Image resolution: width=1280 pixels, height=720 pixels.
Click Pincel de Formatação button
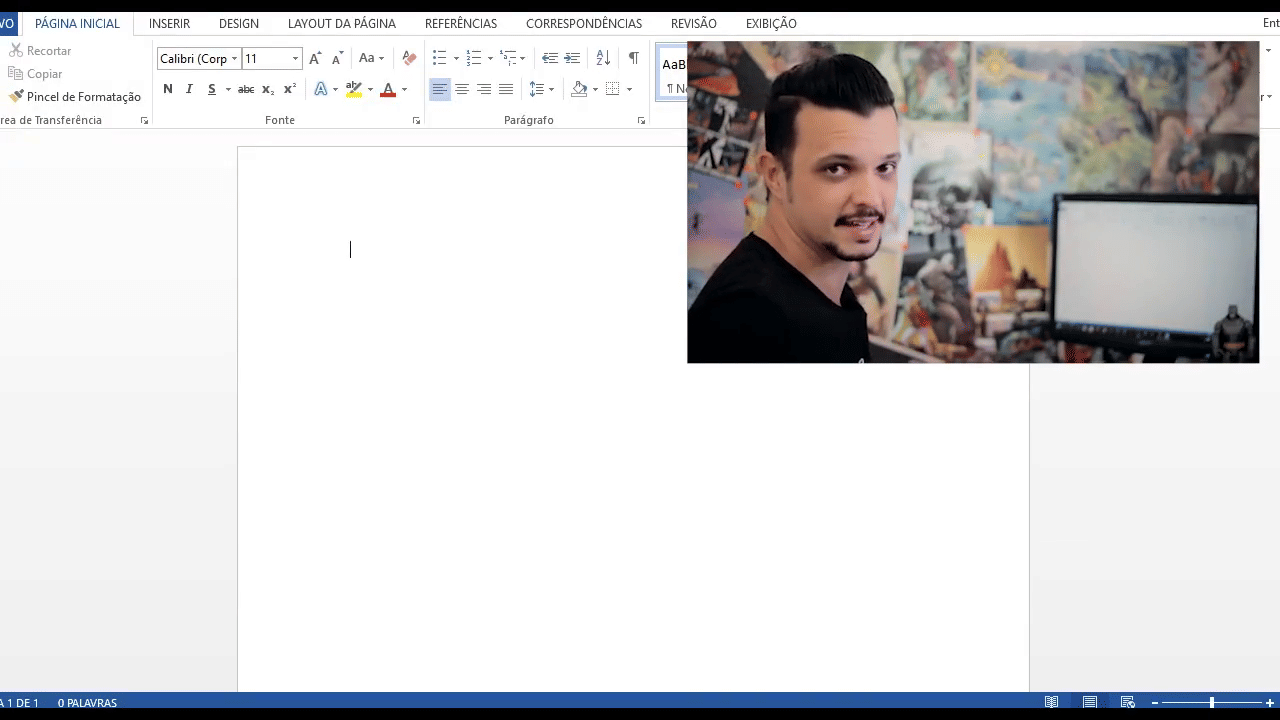click(75, 97)
